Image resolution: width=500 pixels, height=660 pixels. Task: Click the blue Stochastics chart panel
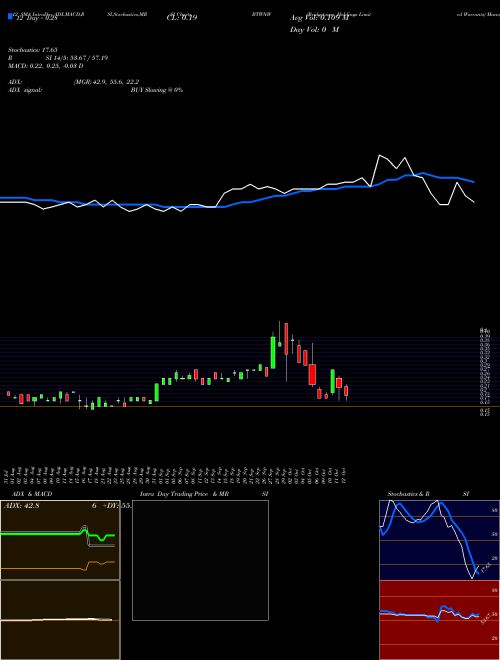439,540
